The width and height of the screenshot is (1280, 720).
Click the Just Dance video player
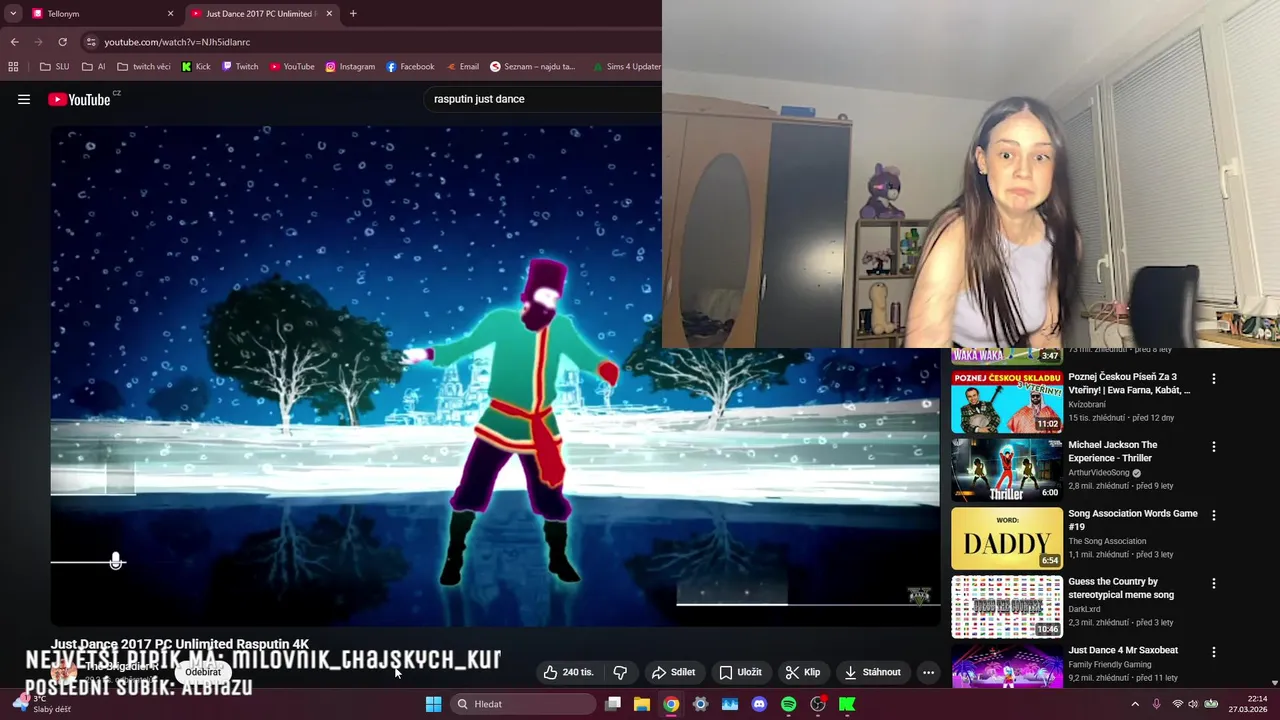[x=495, y=375]
